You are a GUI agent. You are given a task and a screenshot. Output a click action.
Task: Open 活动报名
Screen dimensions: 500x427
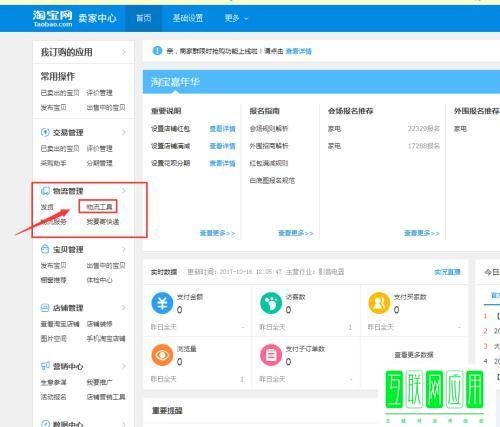tap(53, 397)
